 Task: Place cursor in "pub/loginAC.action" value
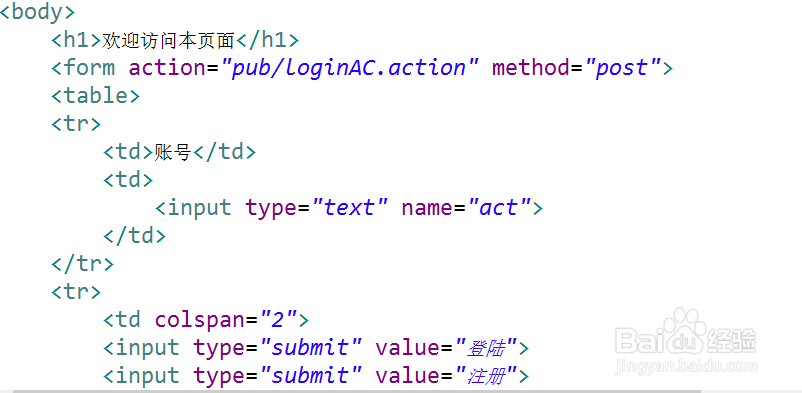coord(349,68)
